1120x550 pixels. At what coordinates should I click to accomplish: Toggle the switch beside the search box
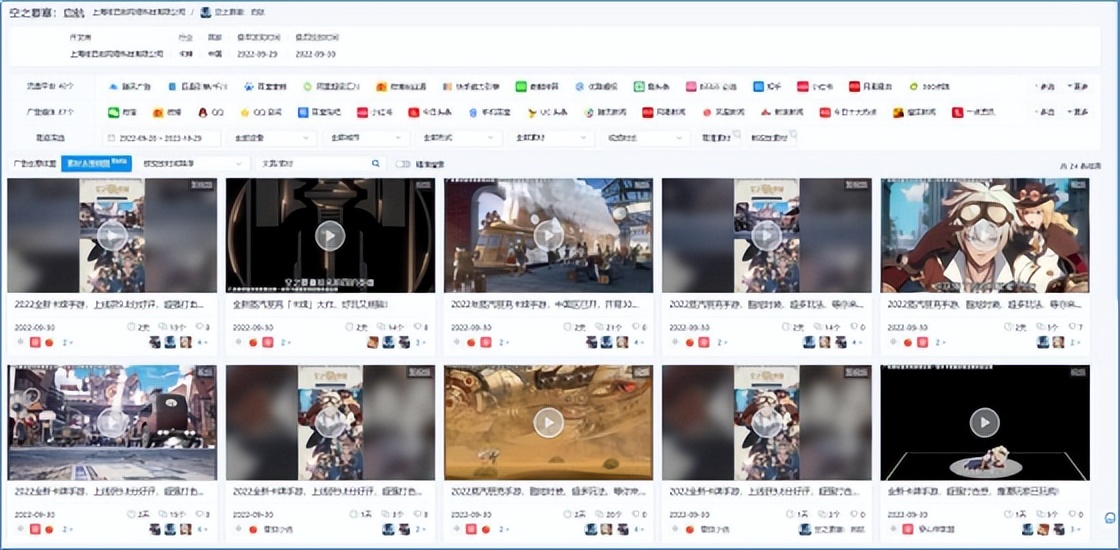click(403, 163)
